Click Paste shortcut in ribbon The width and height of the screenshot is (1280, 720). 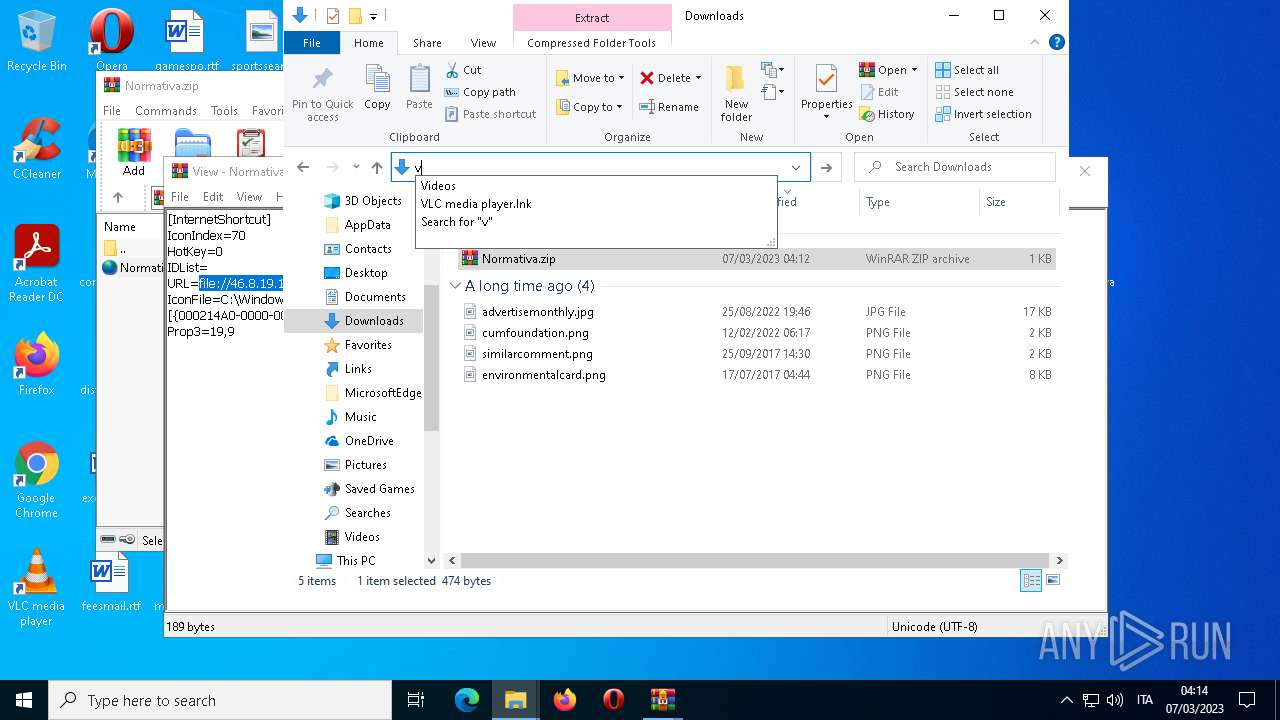tap(490, 114)
